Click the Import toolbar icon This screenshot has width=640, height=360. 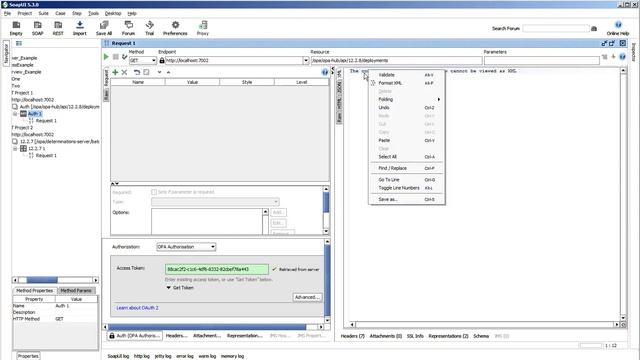[80, 28]
